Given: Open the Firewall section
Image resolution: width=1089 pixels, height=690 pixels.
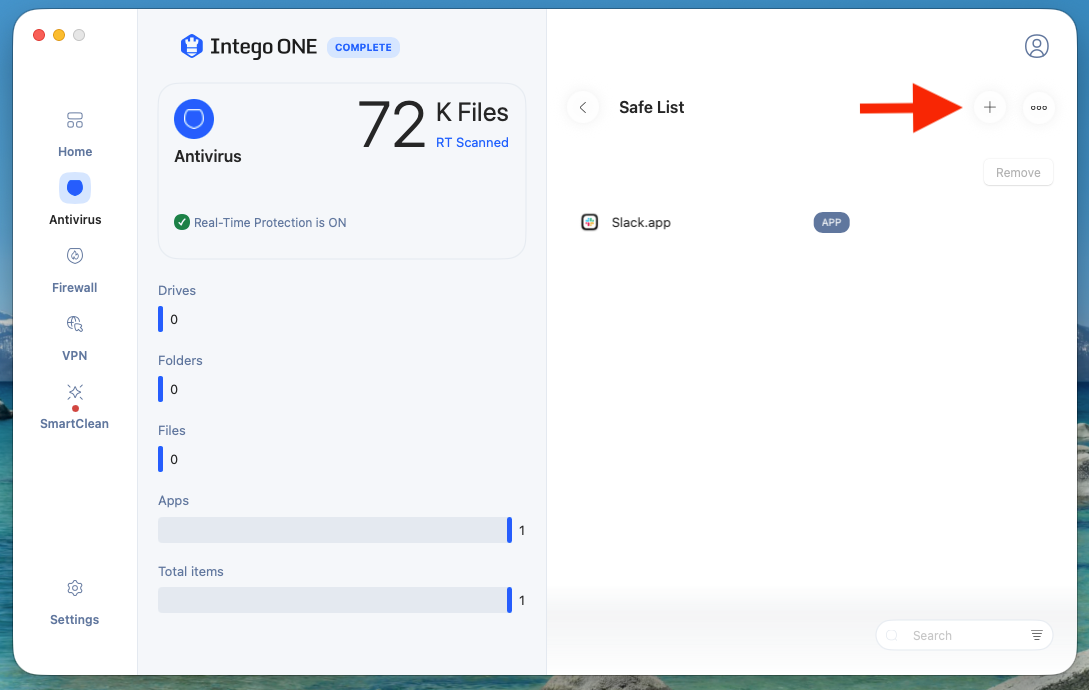Looking at the screenshot, I should [74, 270].
